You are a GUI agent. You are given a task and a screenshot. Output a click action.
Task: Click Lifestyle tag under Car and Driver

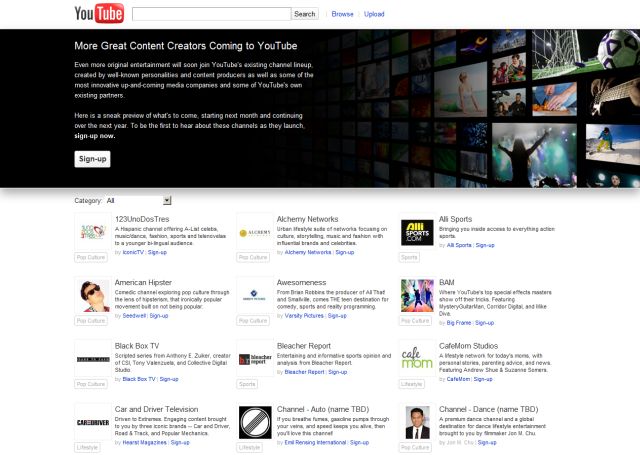pos(87,447)
